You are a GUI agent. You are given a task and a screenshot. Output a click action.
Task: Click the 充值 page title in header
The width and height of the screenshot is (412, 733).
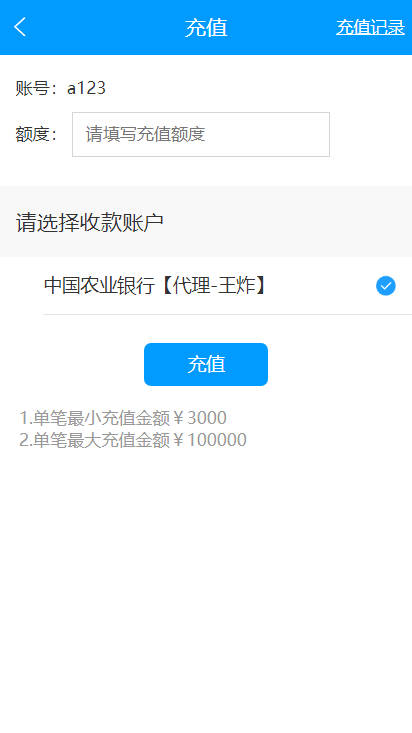[206, 28]
